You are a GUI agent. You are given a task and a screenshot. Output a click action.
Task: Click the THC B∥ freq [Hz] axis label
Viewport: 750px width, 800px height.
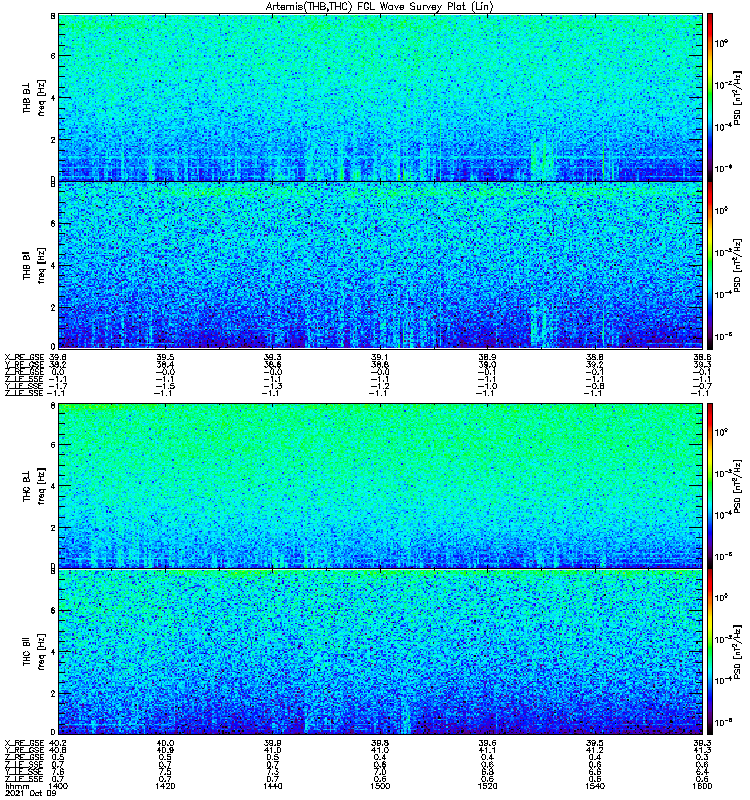(34, 652)
